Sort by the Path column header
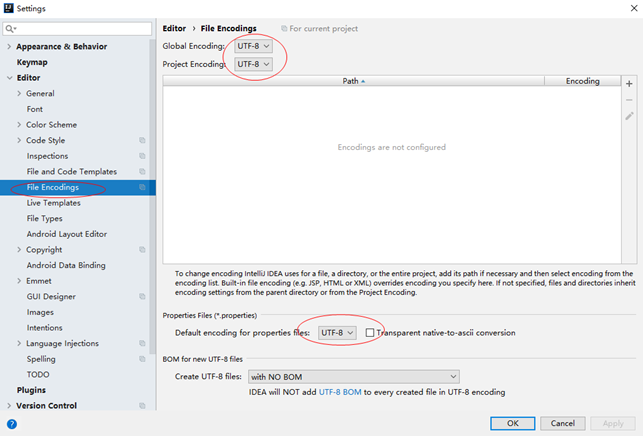This screenshot has height=436, width=643. [x=353, y=81]
